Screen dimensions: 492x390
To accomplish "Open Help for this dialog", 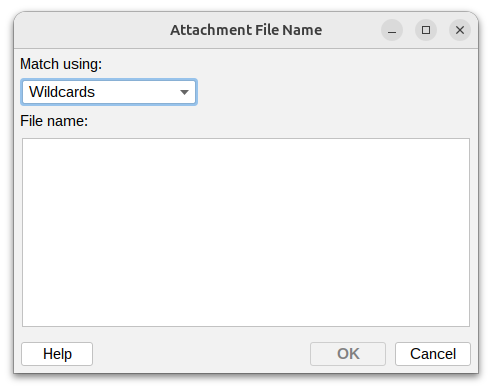I will [x=57, y=354].
